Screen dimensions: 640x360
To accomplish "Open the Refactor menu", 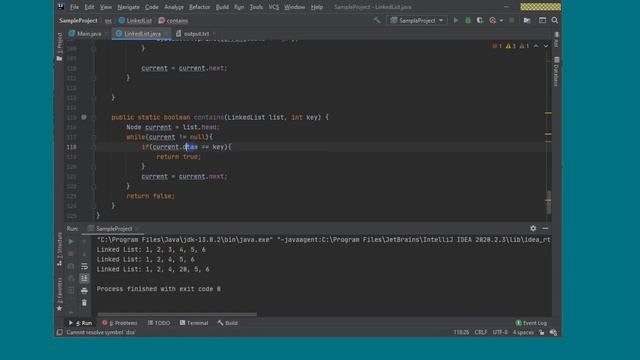I will (x=199, y=7).
